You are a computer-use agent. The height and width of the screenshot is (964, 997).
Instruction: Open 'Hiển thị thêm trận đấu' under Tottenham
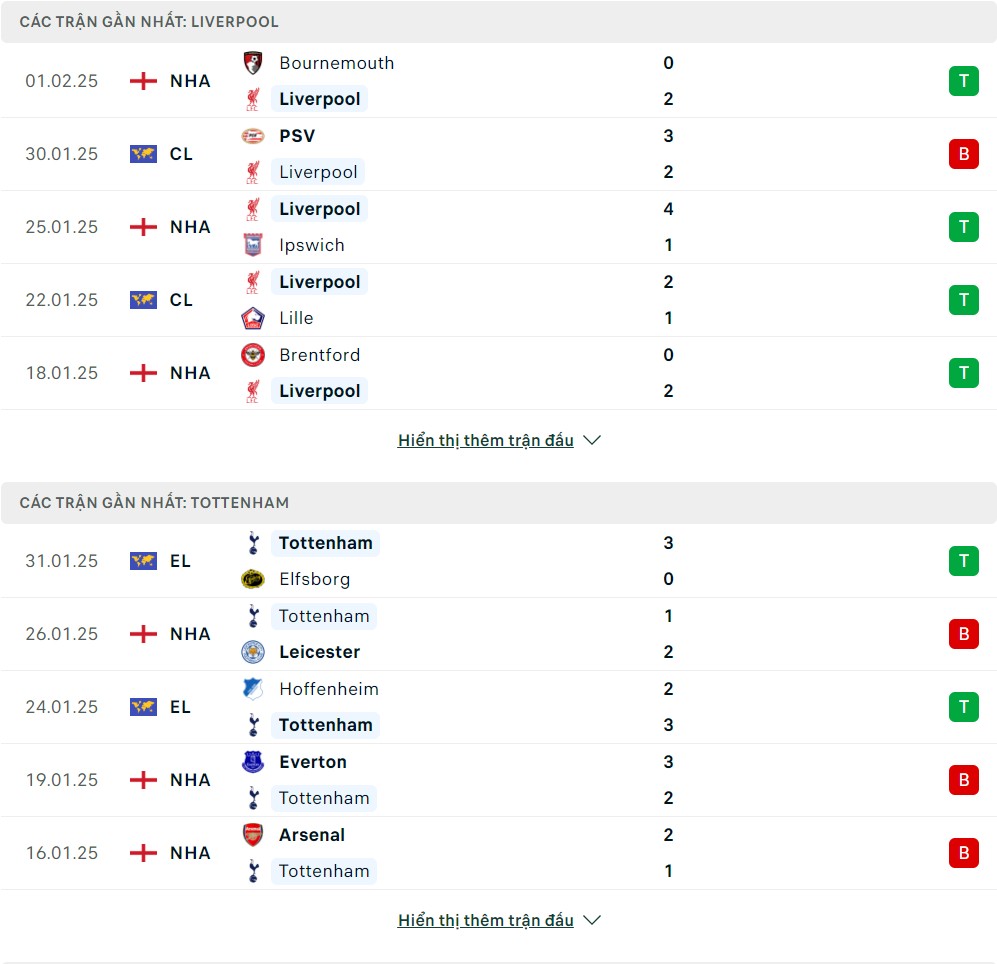486,920
